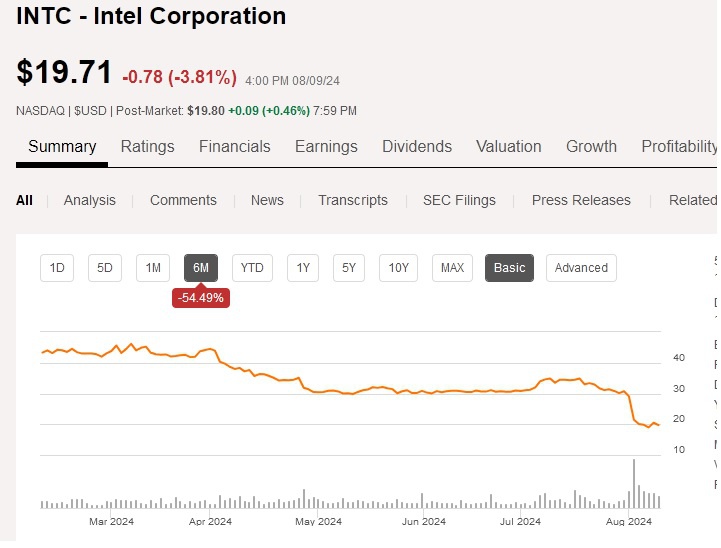This screenshot has width=721, height=548.
Task: Switch chart to 1M range
Action: (x=153, y=268)
